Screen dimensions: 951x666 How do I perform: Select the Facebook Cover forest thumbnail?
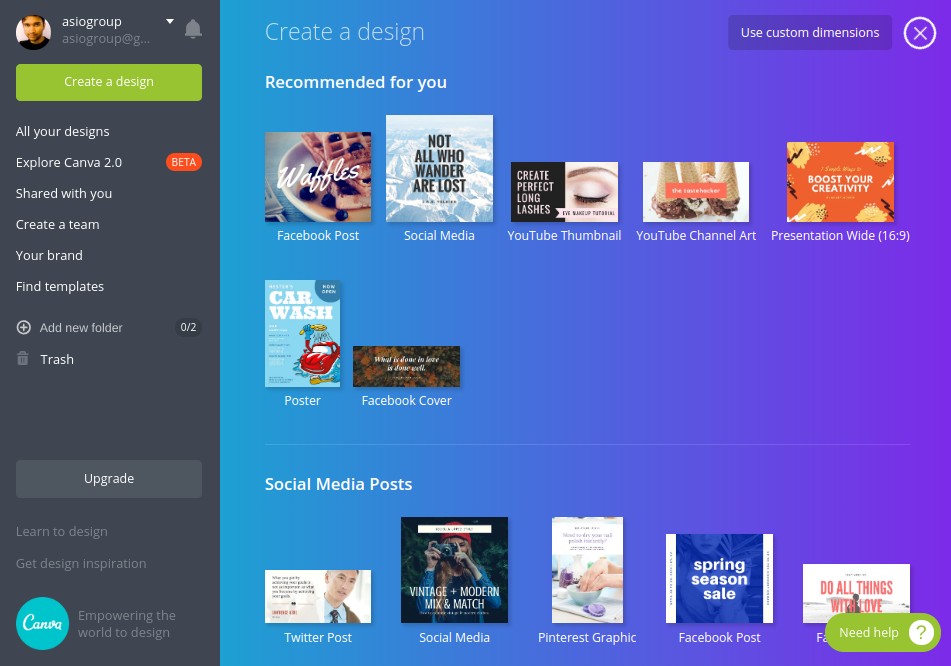pyautogui.click(x=406, y=366)
